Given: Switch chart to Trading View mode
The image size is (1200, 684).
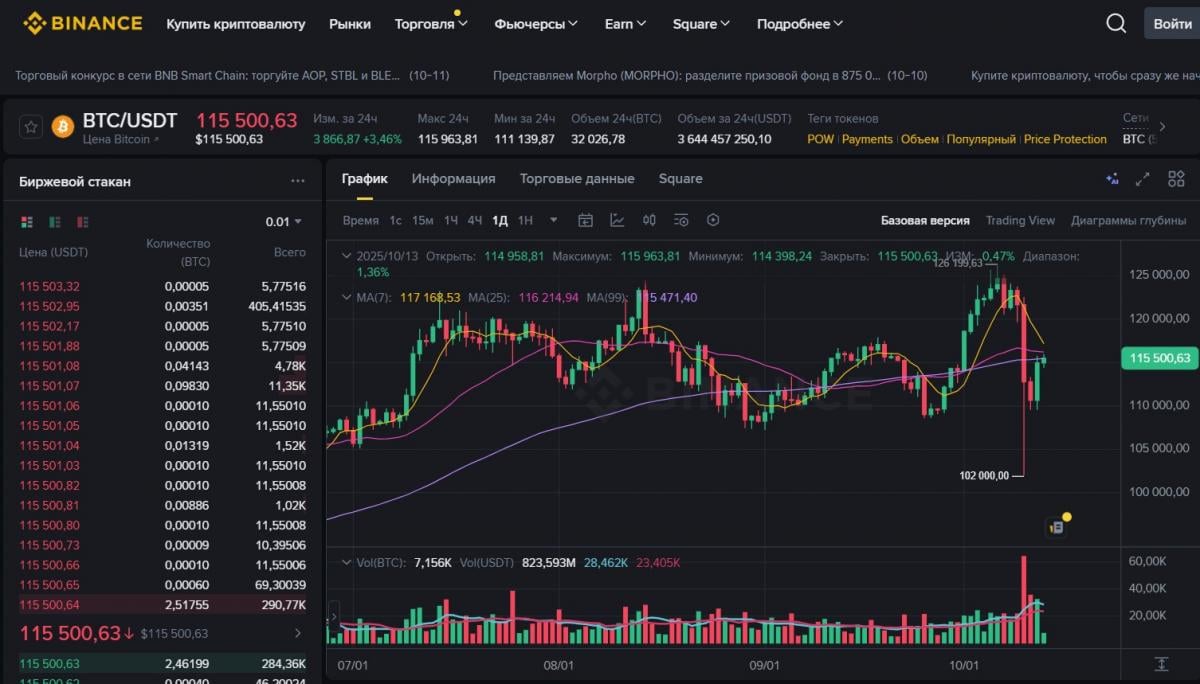Looking at the screenshot, I should point(1020,220).
